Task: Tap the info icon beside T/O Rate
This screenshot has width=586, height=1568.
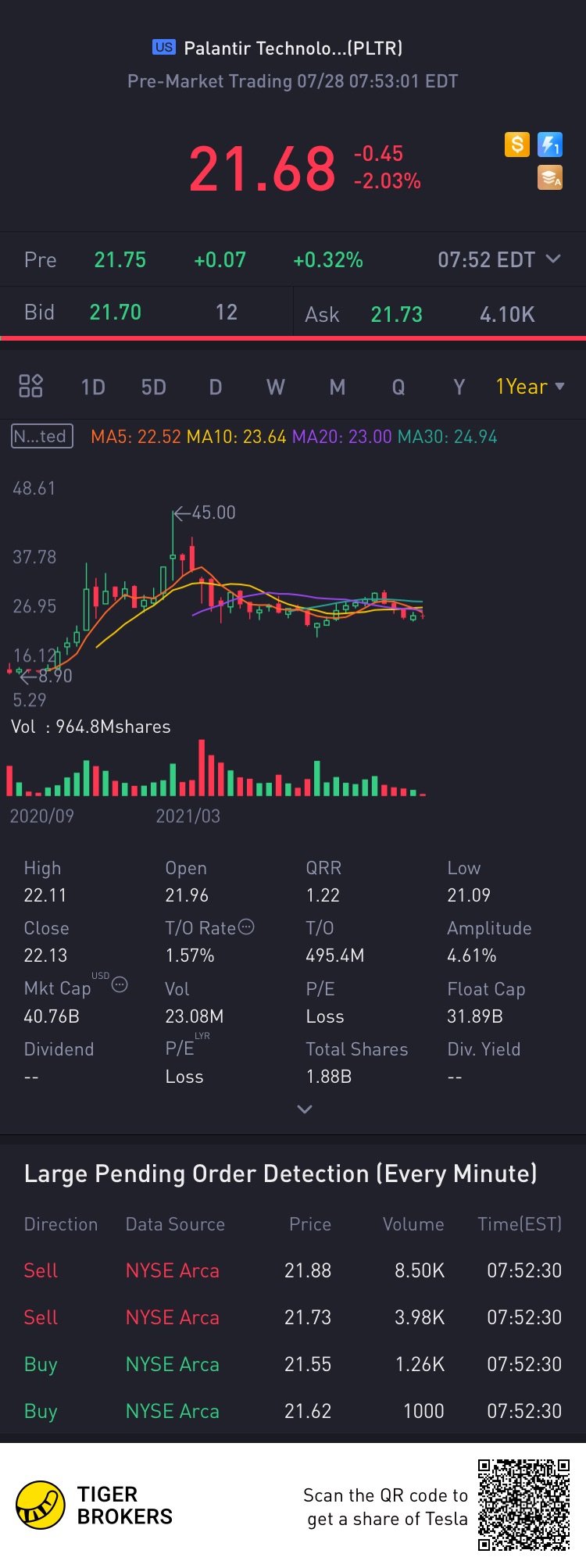Action: coord(246,927)
